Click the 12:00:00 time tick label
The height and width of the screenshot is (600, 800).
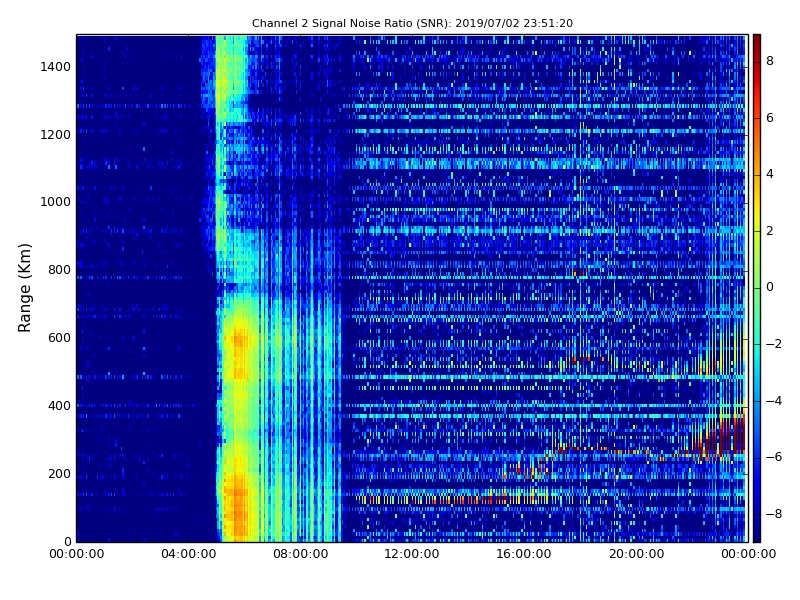[412, 554]
